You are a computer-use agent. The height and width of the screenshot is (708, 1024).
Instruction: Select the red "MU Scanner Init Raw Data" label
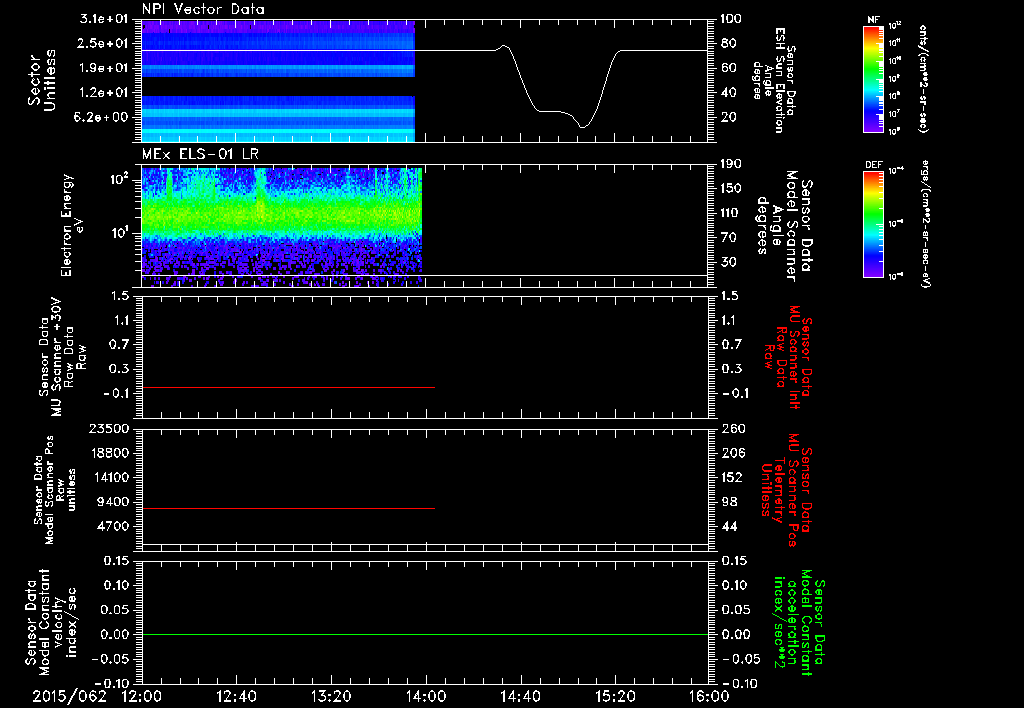coord(788,357)
